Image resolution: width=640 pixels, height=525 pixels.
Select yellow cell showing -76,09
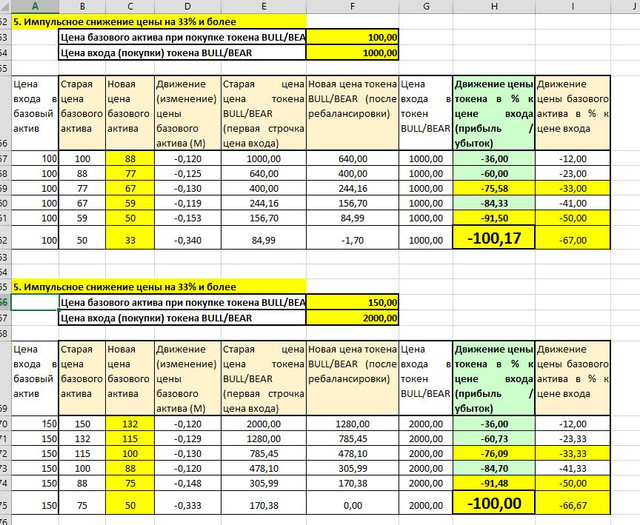494,454
